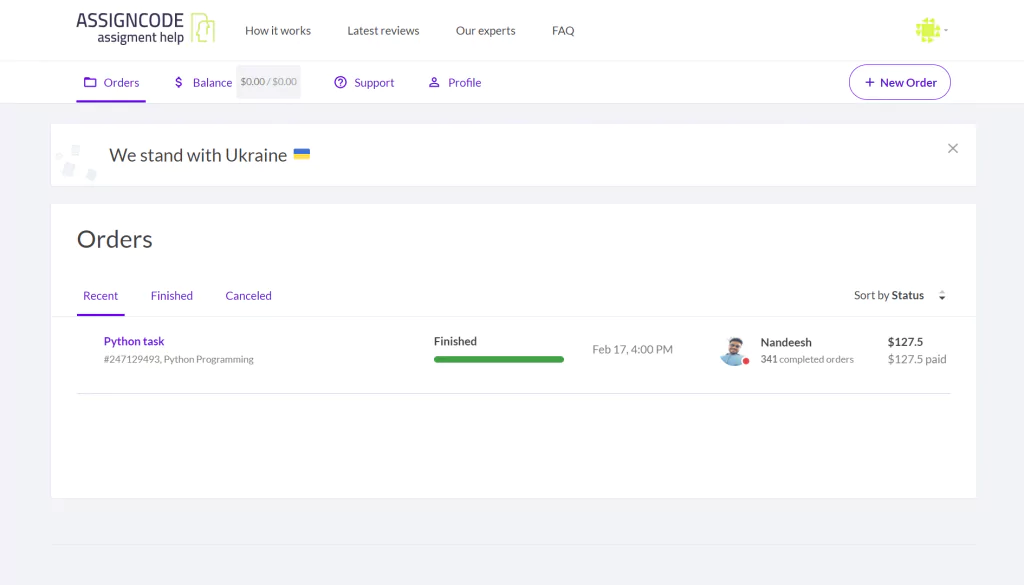
Task: Click the $0.00 / $0.00 balance badge
Action: [268, 82]
